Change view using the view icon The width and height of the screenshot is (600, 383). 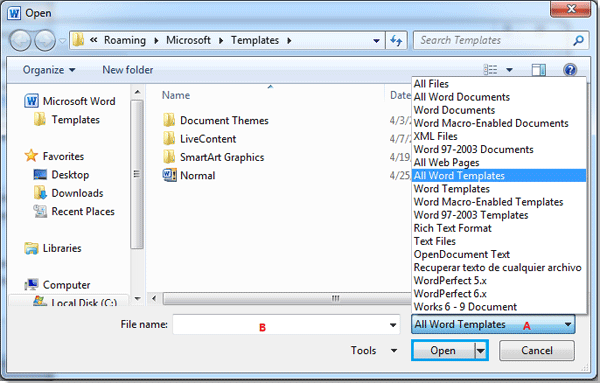[x=490, y=70]
